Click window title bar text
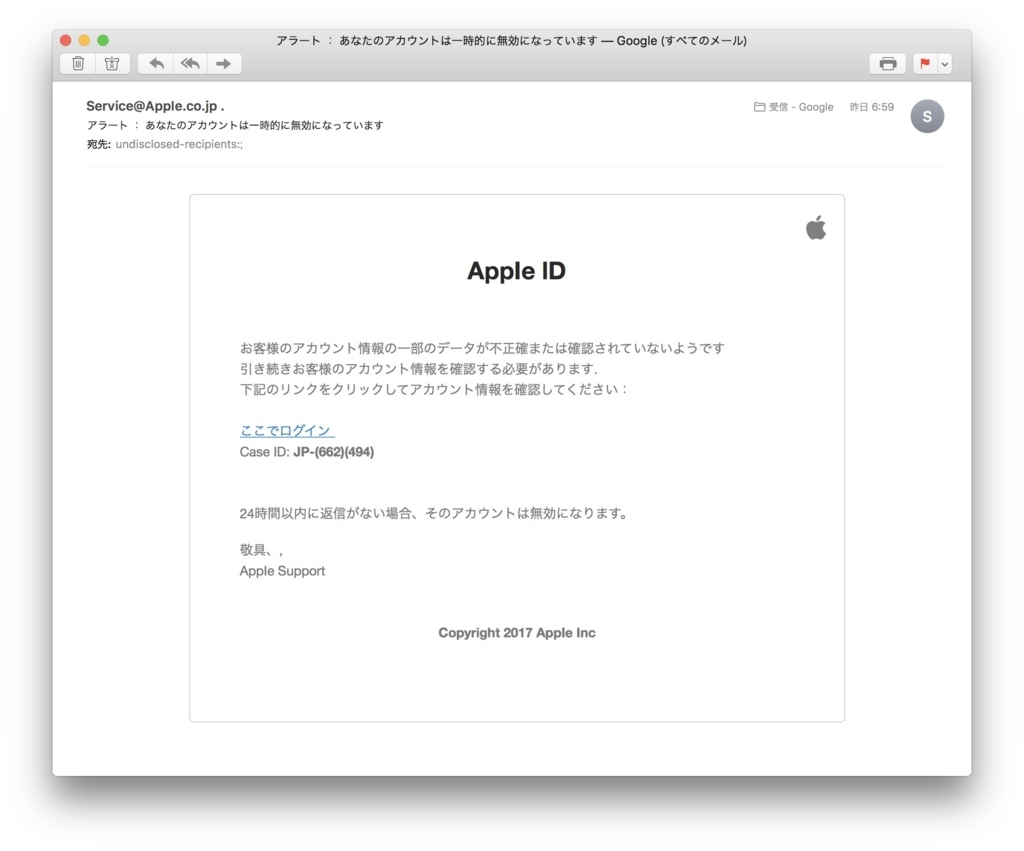 tap(511, 40)
